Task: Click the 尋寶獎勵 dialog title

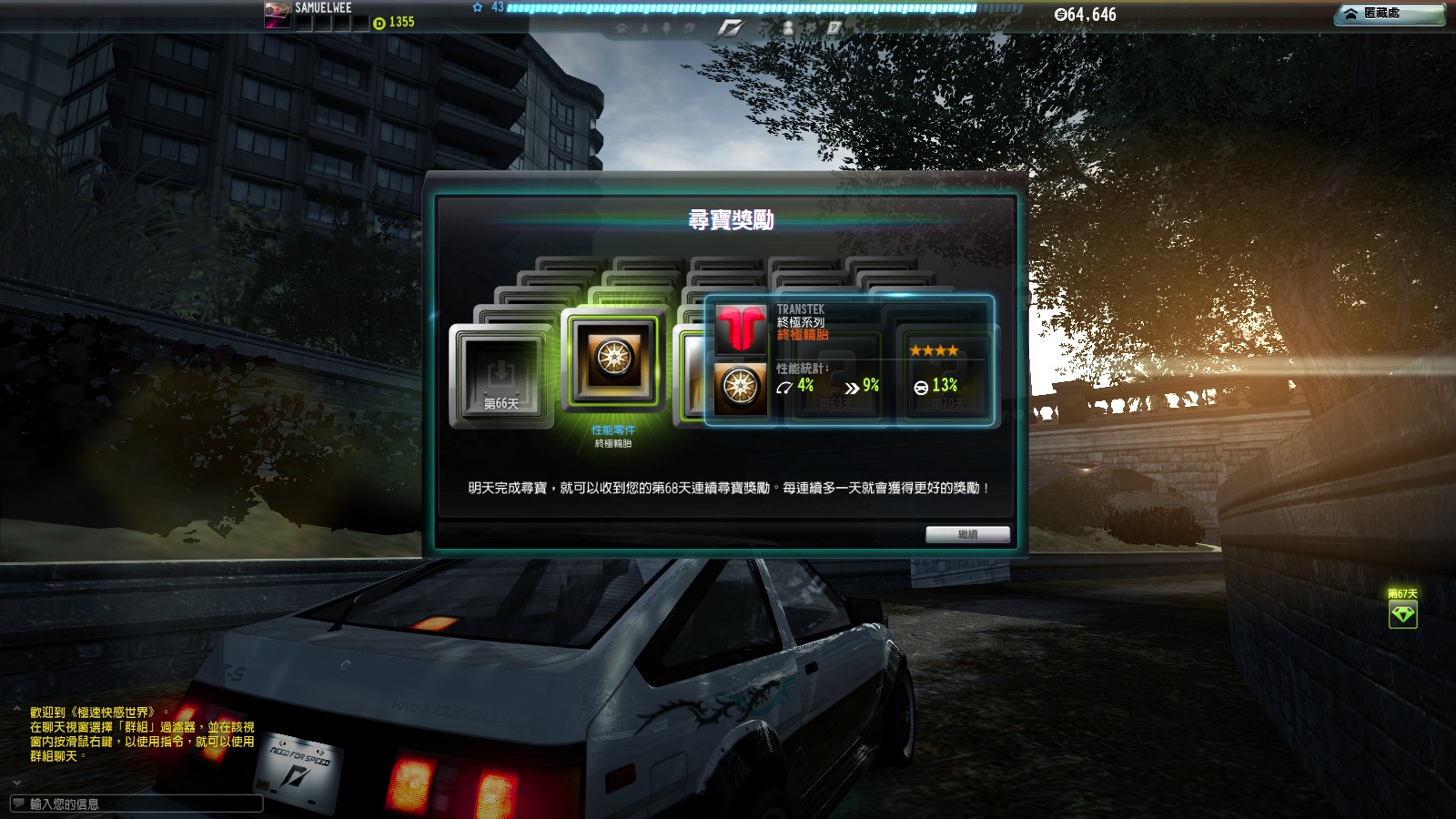Action: 731,219
